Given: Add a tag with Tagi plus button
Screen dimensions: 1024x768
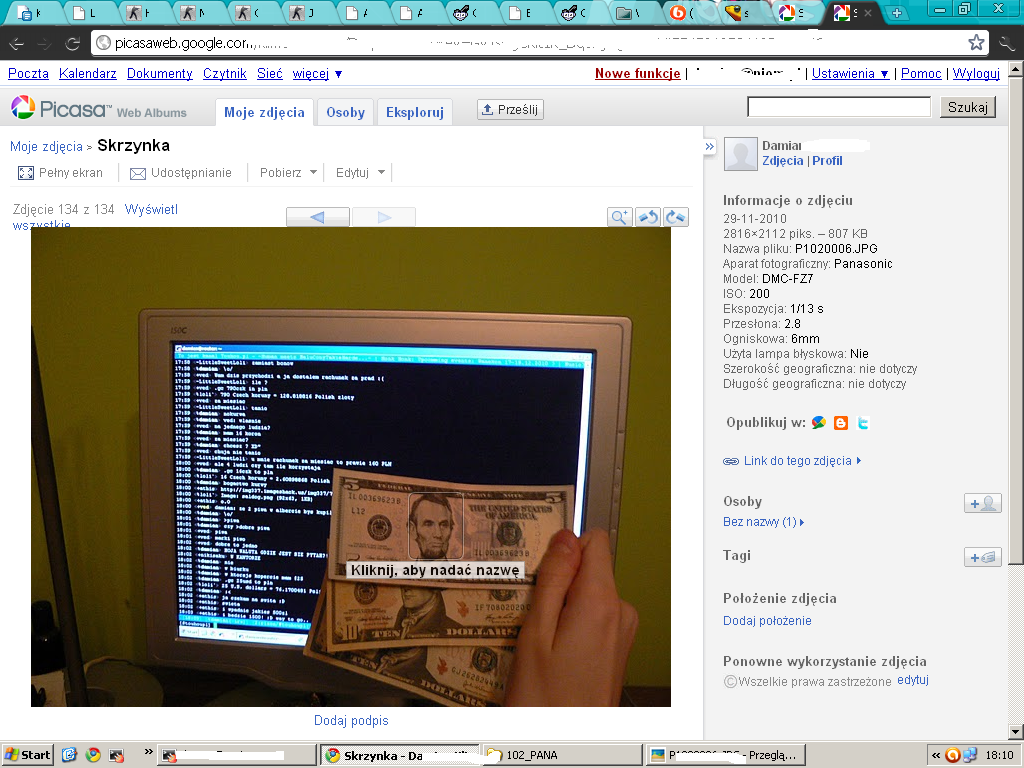Looking at the screenshot, I should [x=983, y=557].
